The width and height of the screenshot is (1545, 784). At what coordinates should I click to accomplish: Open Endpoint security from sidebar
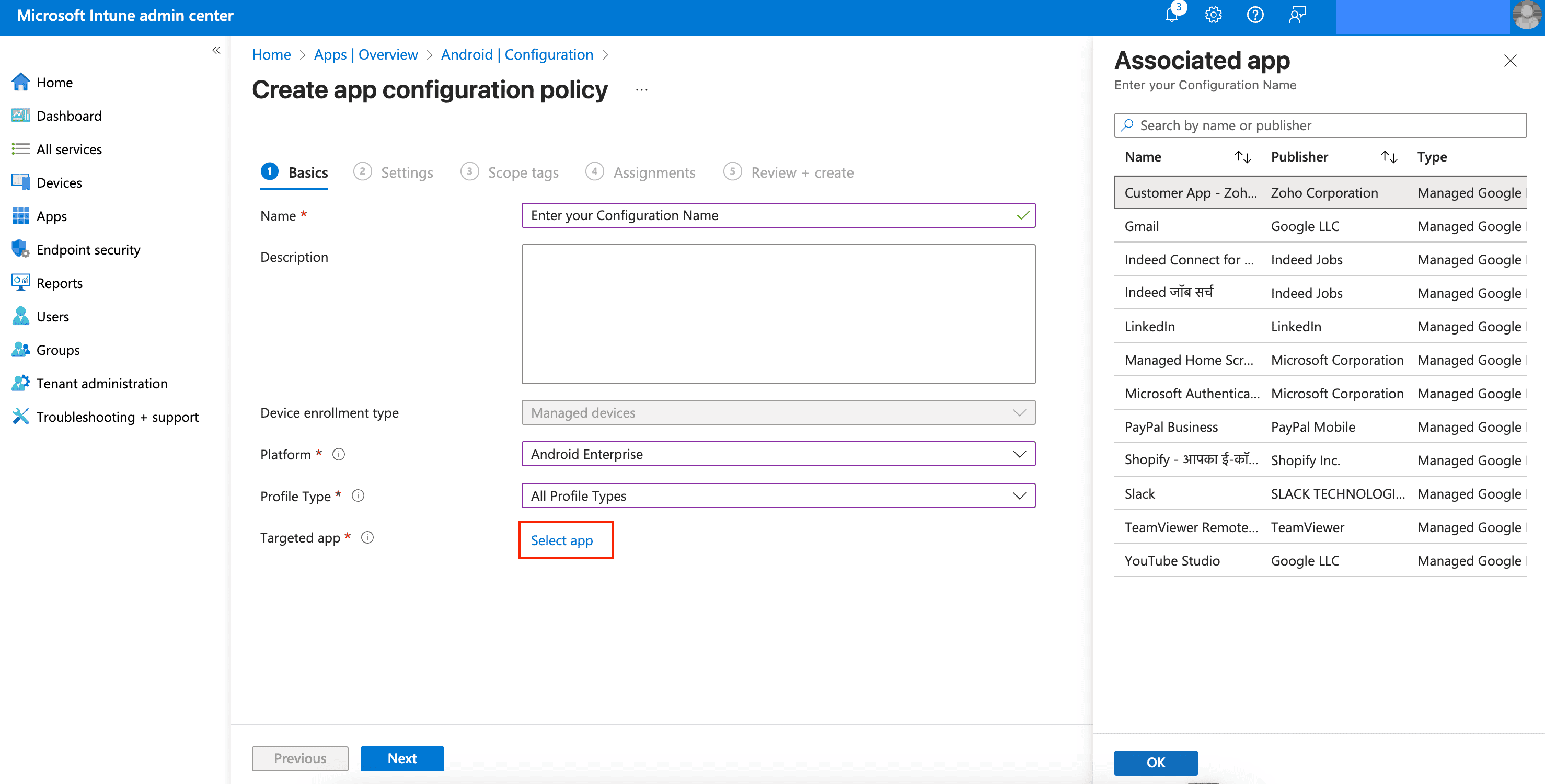coord(88,249)
